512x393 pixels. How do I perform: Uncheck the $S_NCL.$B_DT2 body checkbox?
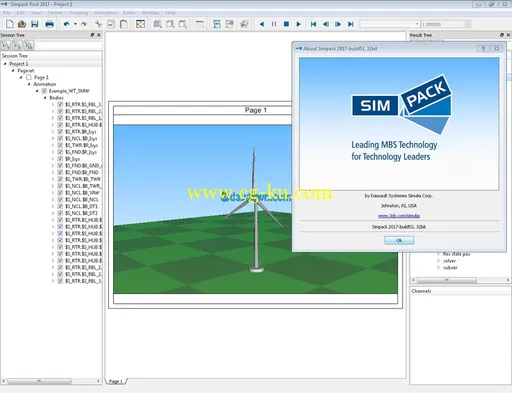click(60, 213)
